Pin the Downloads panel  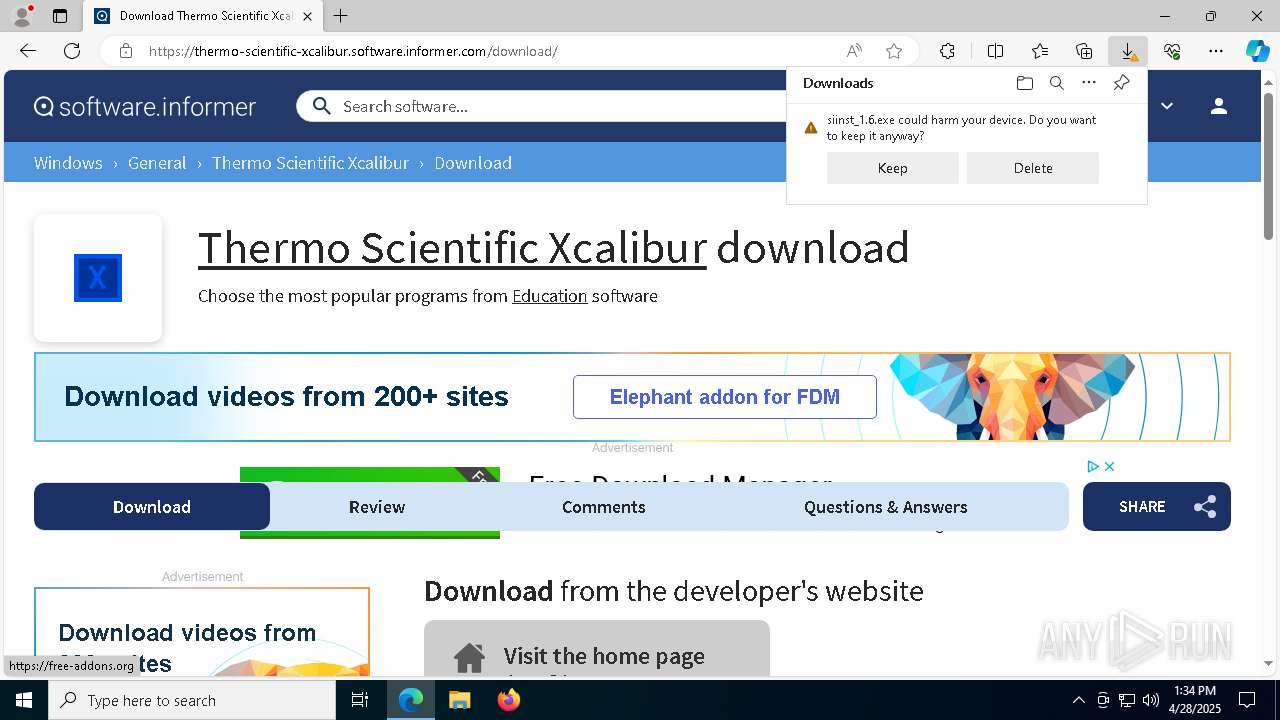[x=1121, y=83]
